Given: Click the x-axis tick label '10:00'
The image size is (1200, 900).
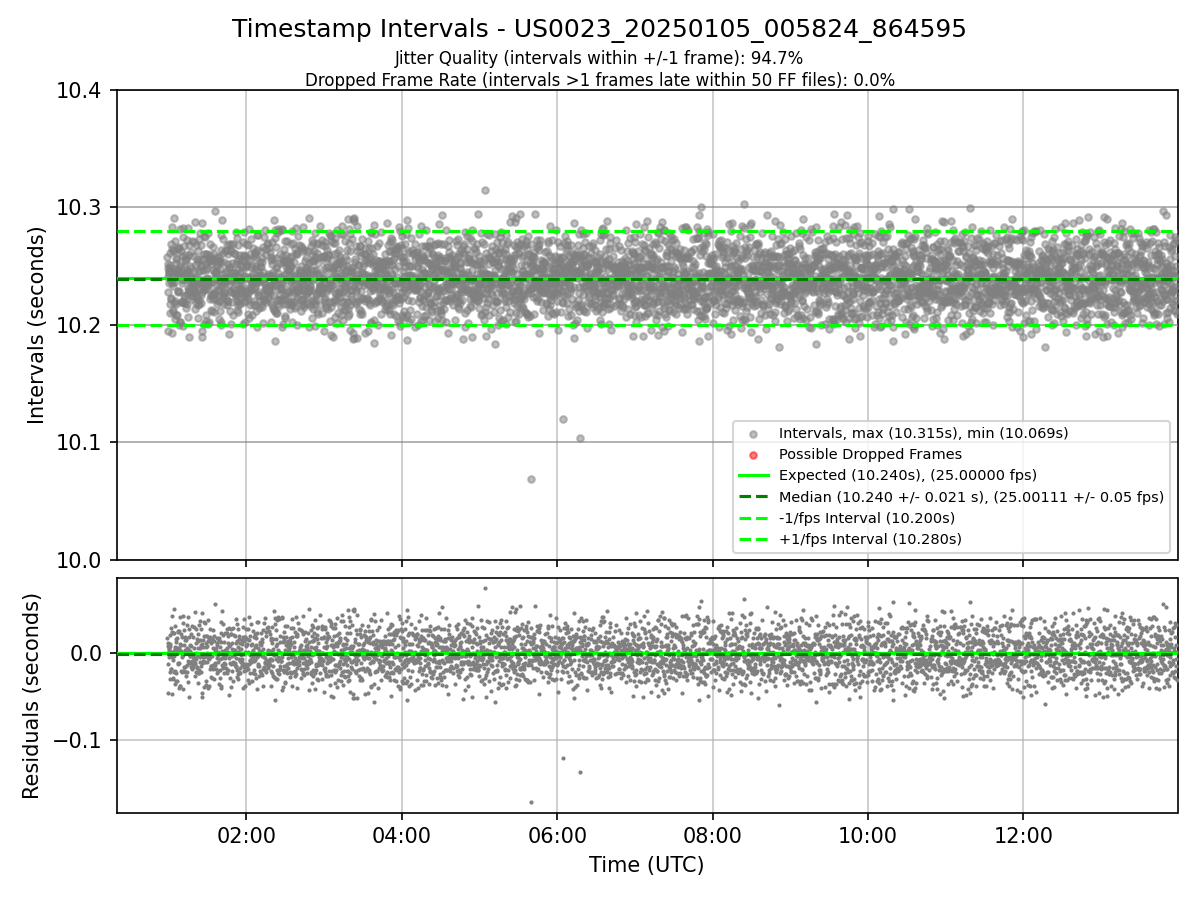Looking at the screenshot, I should click(x=867, y=836).
